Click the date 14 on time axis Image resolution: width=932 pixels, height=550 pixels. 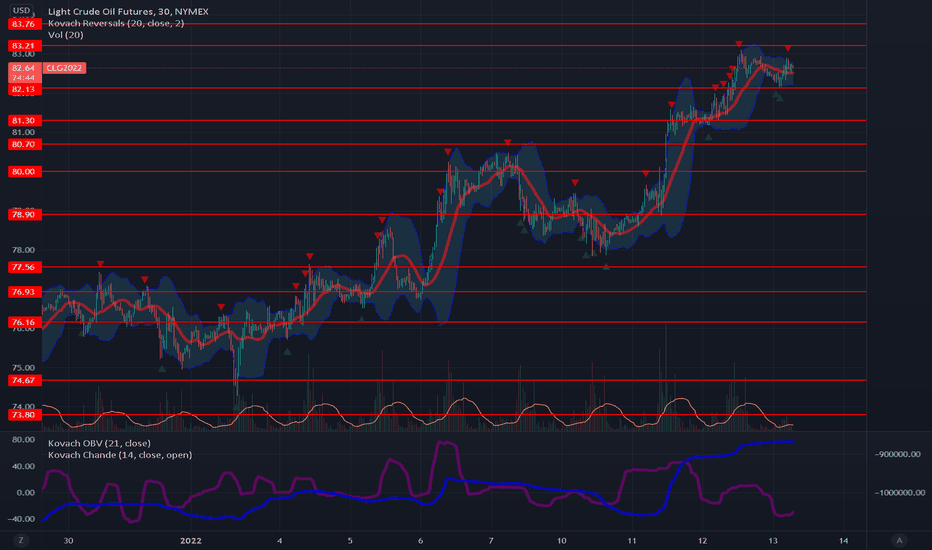[843, 540]
